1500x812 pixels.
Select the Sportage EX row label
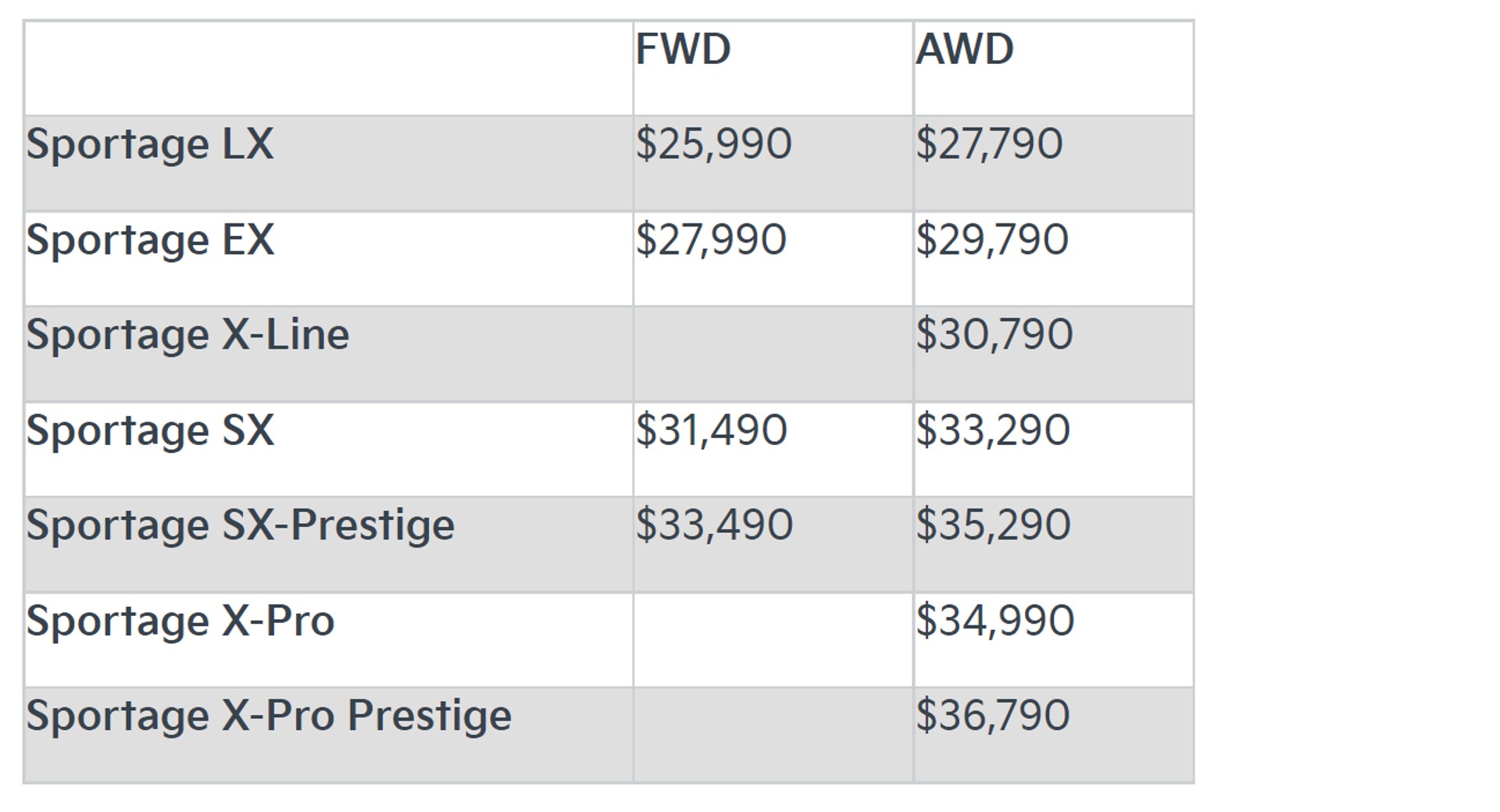coord(150,240)
